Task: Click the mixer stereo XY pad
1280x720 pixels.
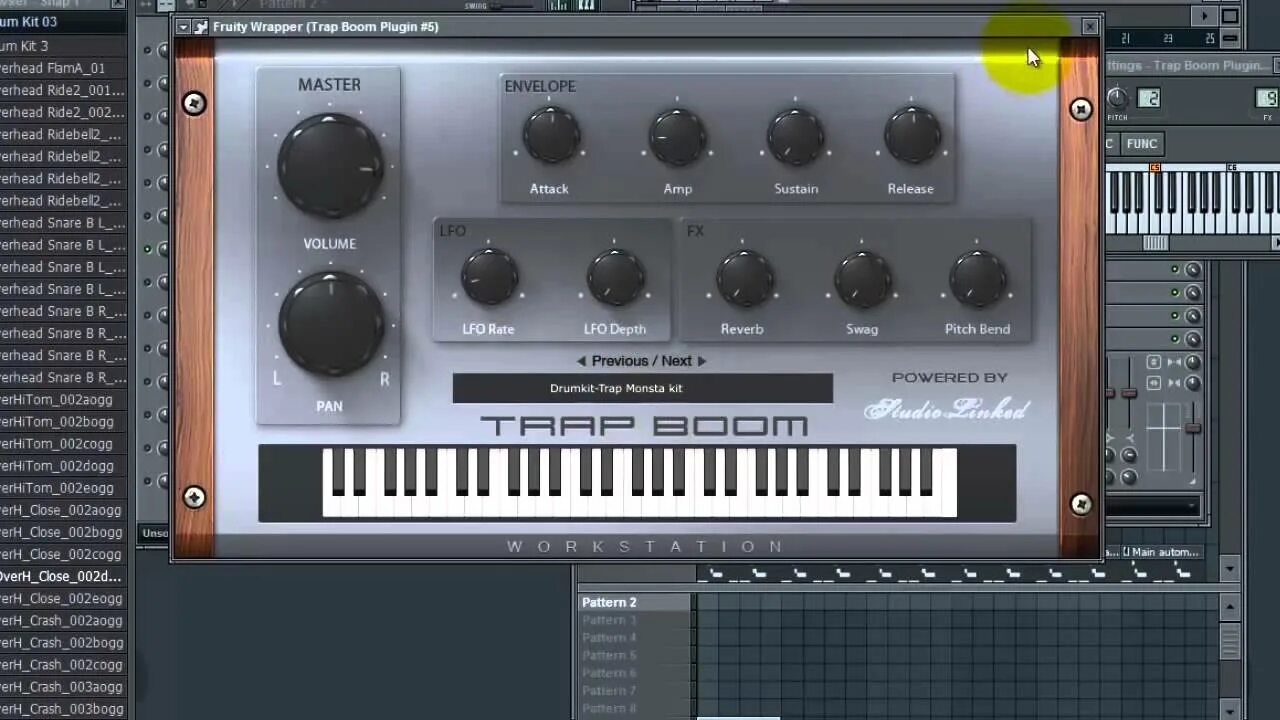Action: click(1163, 437)
